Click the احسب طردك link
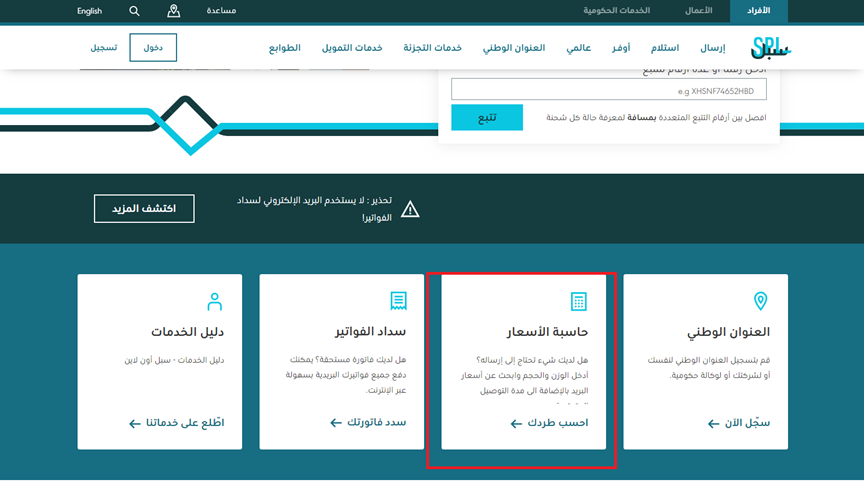Screen dimensions: 864x497 tap(549, 423)
